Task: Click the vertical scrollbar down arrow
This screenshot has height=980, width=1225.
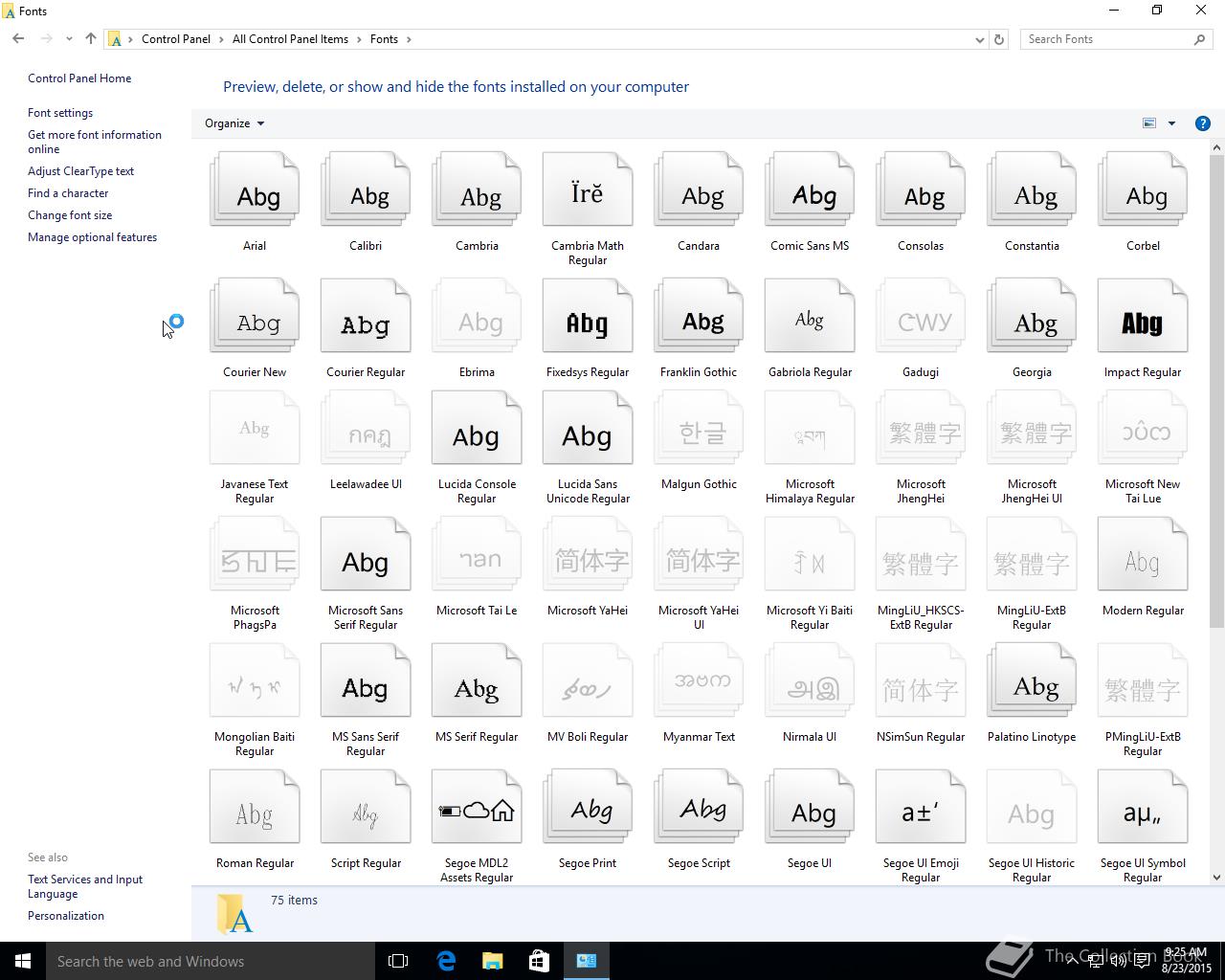Action: (x=1217, y=877)
